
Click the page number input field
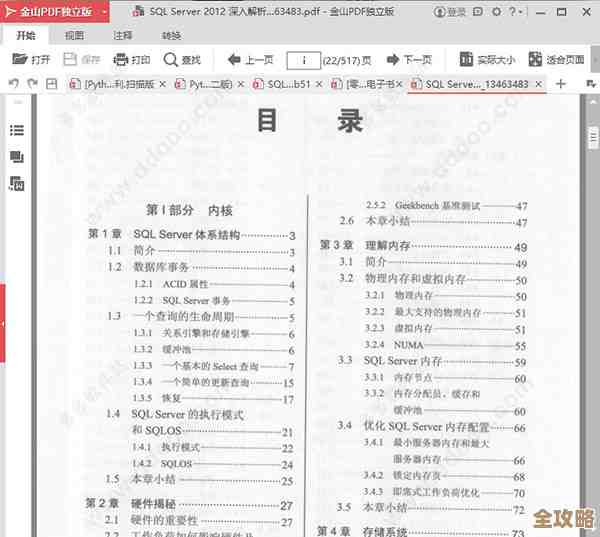pos(303,60)
